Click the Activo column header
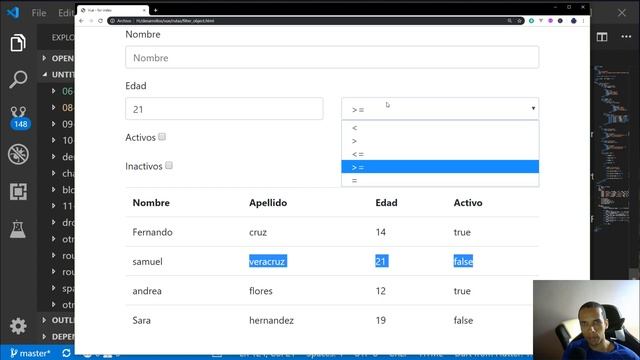The width and height of the screenshot is (640, 360). click(x=468, y=203)
